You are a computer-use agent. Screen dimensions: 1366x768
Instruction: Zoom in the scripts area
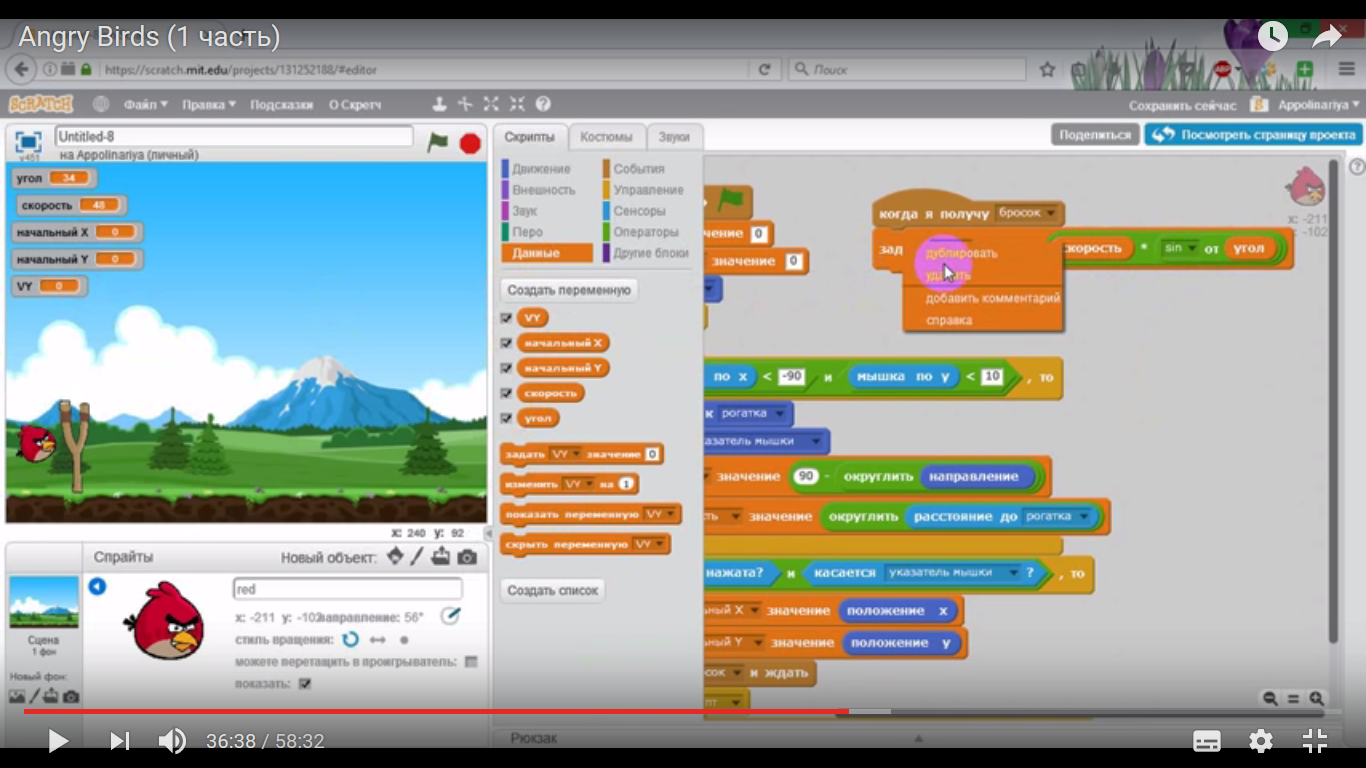tap(1317, 699)
